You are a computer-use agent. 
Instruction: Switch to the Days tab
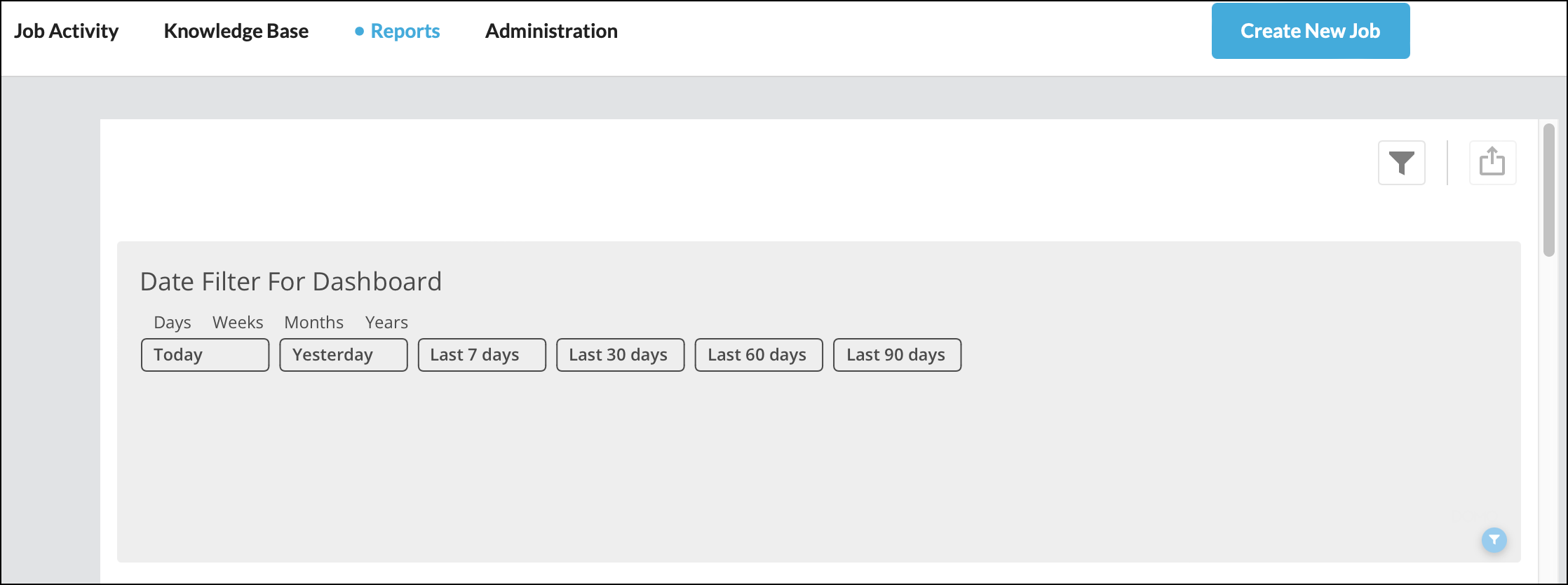point(172,322)
